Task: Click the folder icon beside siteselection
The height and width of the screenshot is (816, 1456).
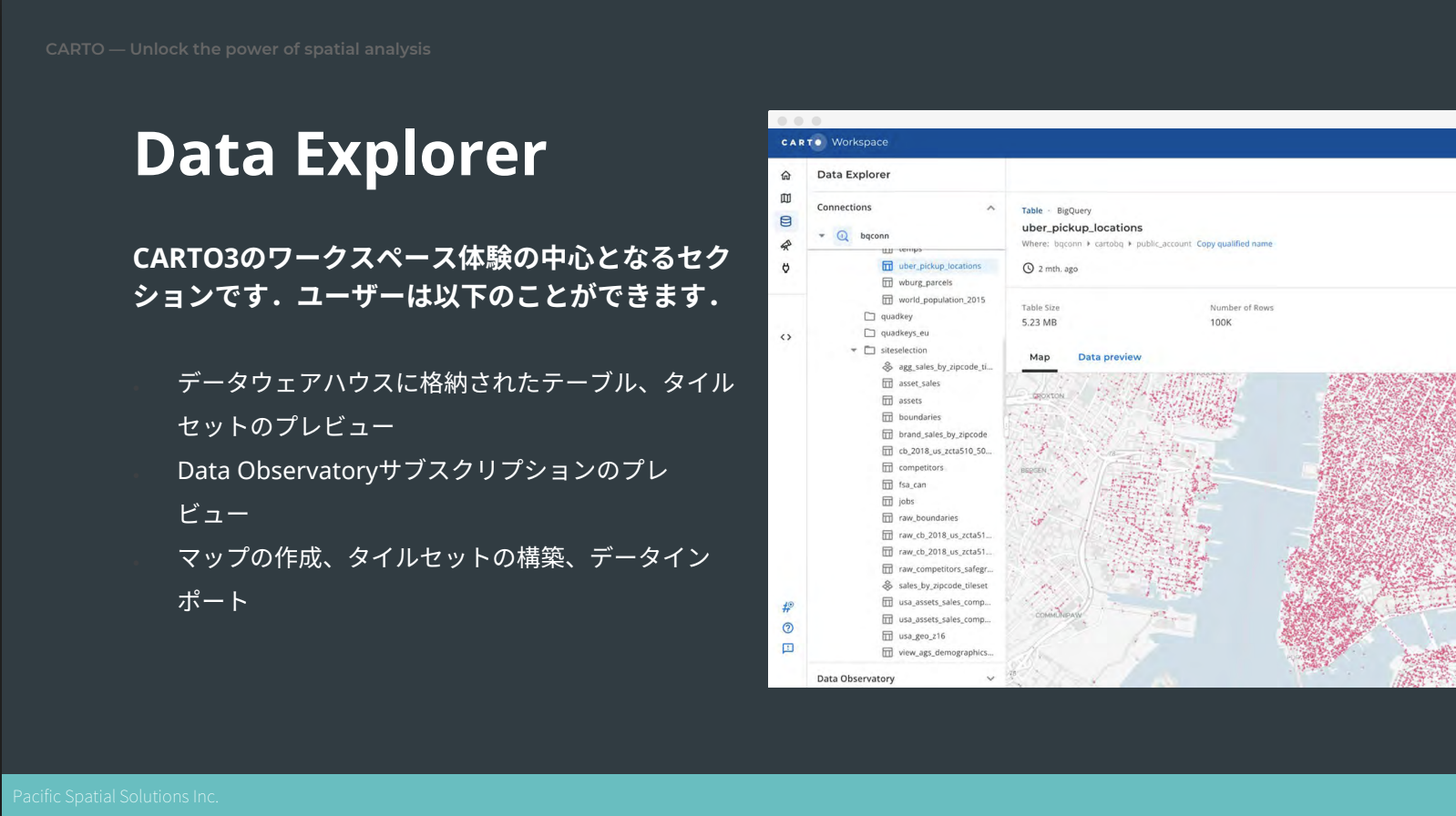Action: coord(869,351)
